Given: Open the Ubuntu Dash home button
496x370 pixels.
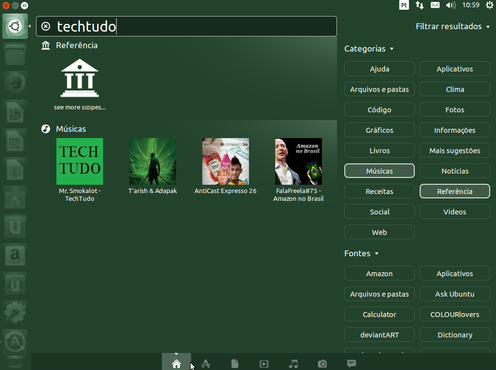Looking at the screenshot, I should (15, 26).
